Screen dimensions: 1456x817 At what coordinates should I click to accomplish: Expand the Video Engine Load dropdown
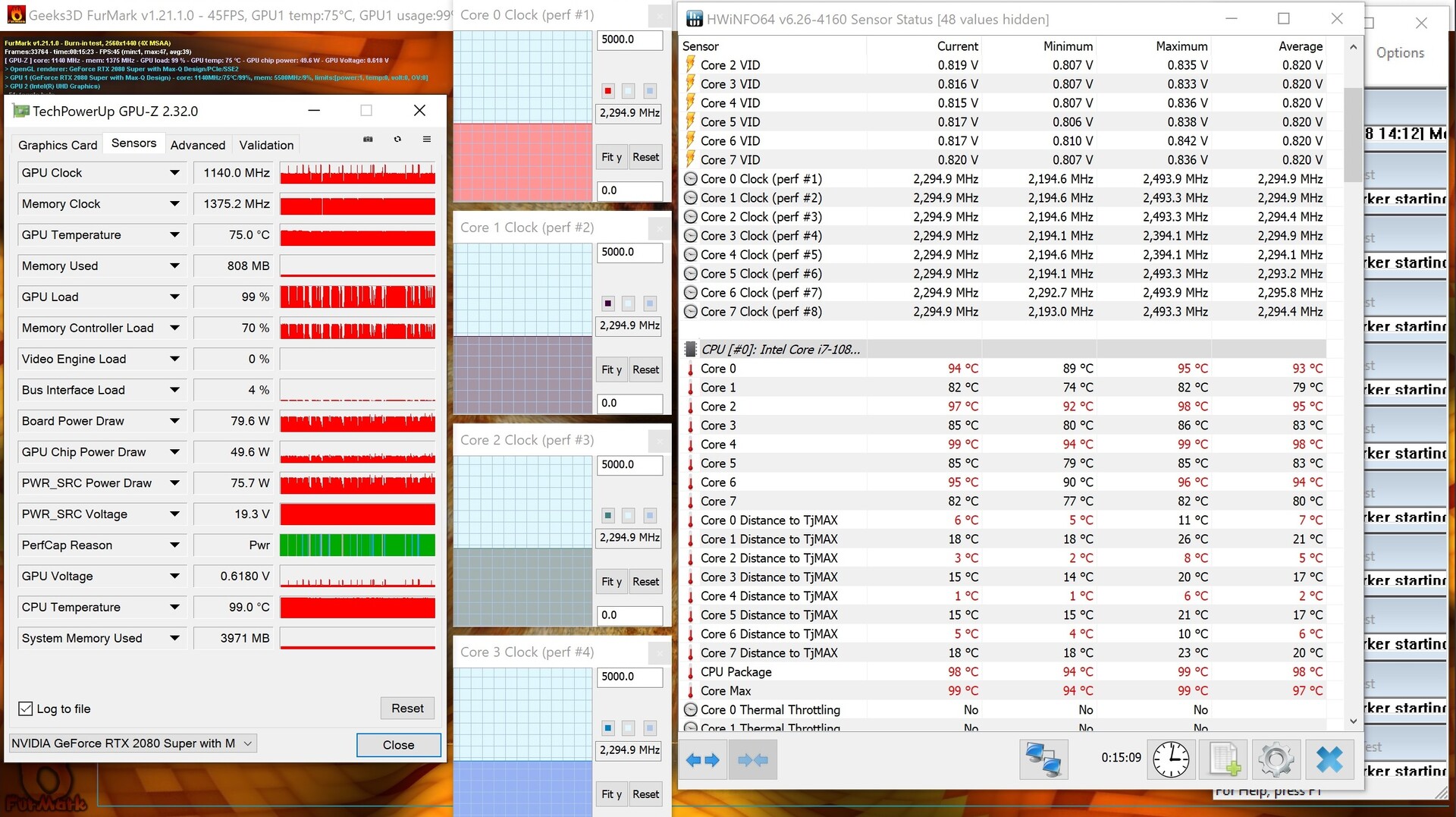[x=174, y=360]
